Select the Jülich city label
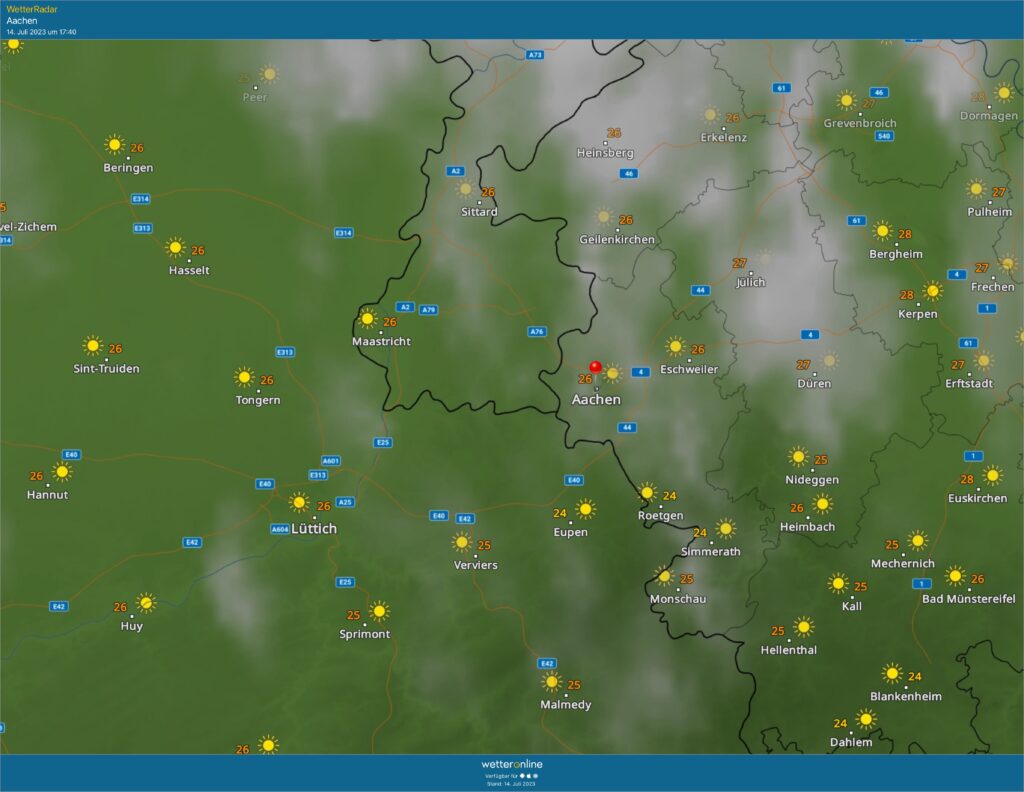This screenshot has height=792, width=1024. coord(750,282)
